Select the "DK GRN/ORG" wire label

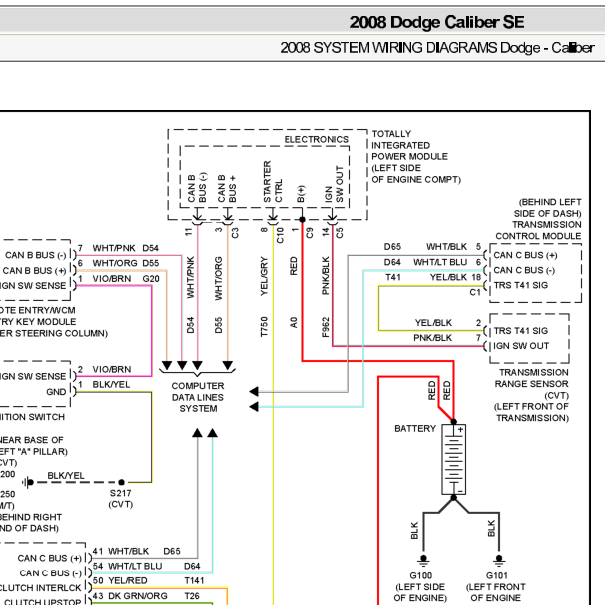[138, 596]
